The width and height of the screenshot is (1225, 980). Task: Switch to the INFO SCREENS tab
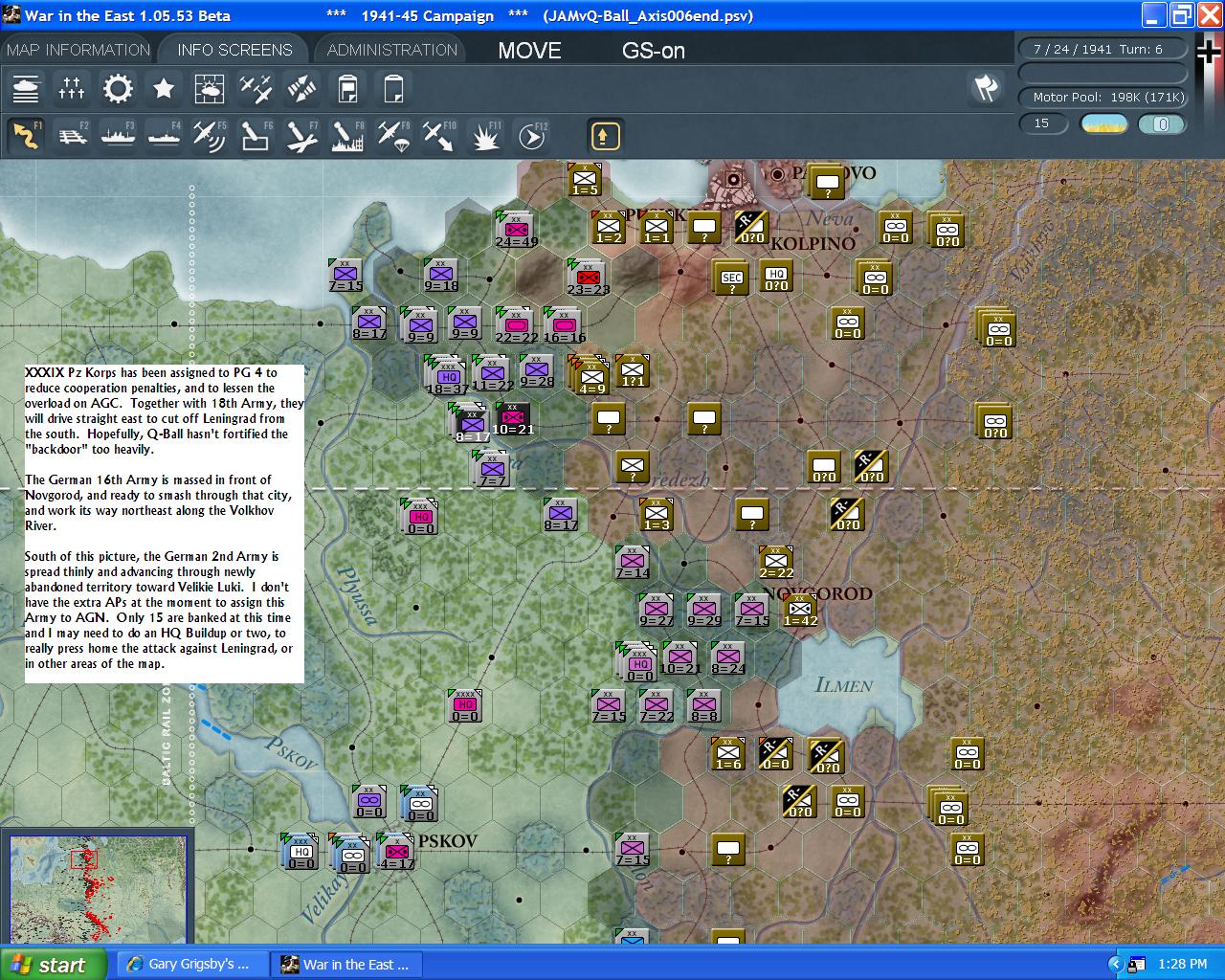pyautogui.click(x=234, y=50)
